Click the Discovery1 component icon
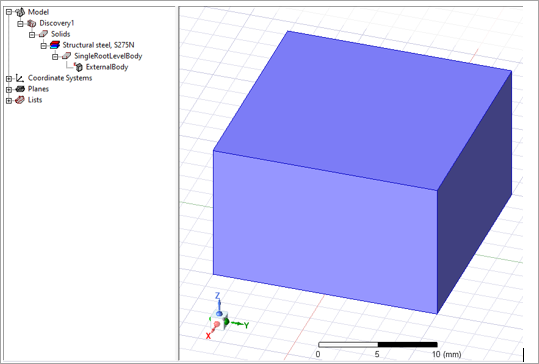 tap(32, 23)
